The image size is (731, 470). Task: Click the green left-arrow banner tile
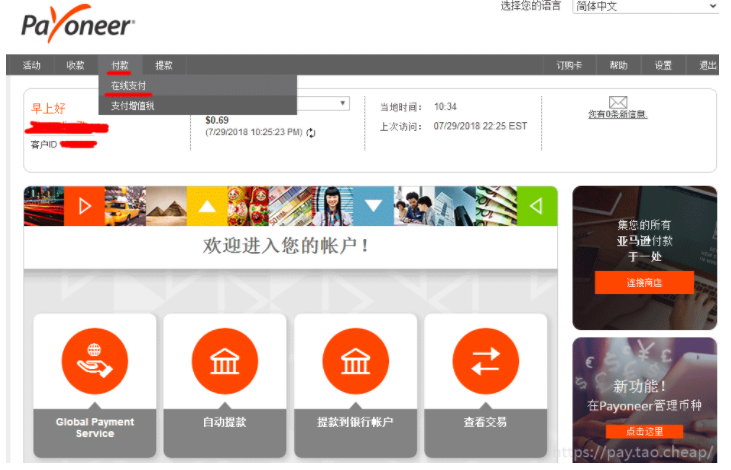point(537,206)
